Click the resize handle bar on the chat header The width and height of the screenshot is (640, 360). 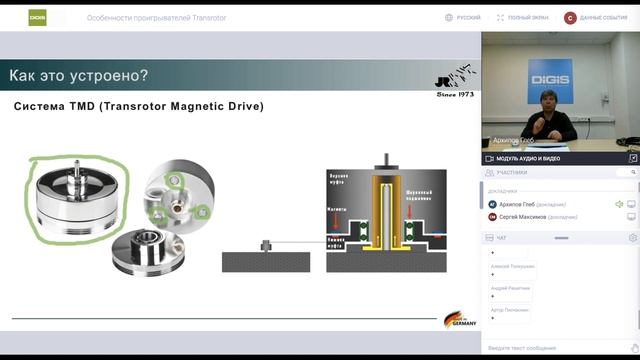(561, 238)
